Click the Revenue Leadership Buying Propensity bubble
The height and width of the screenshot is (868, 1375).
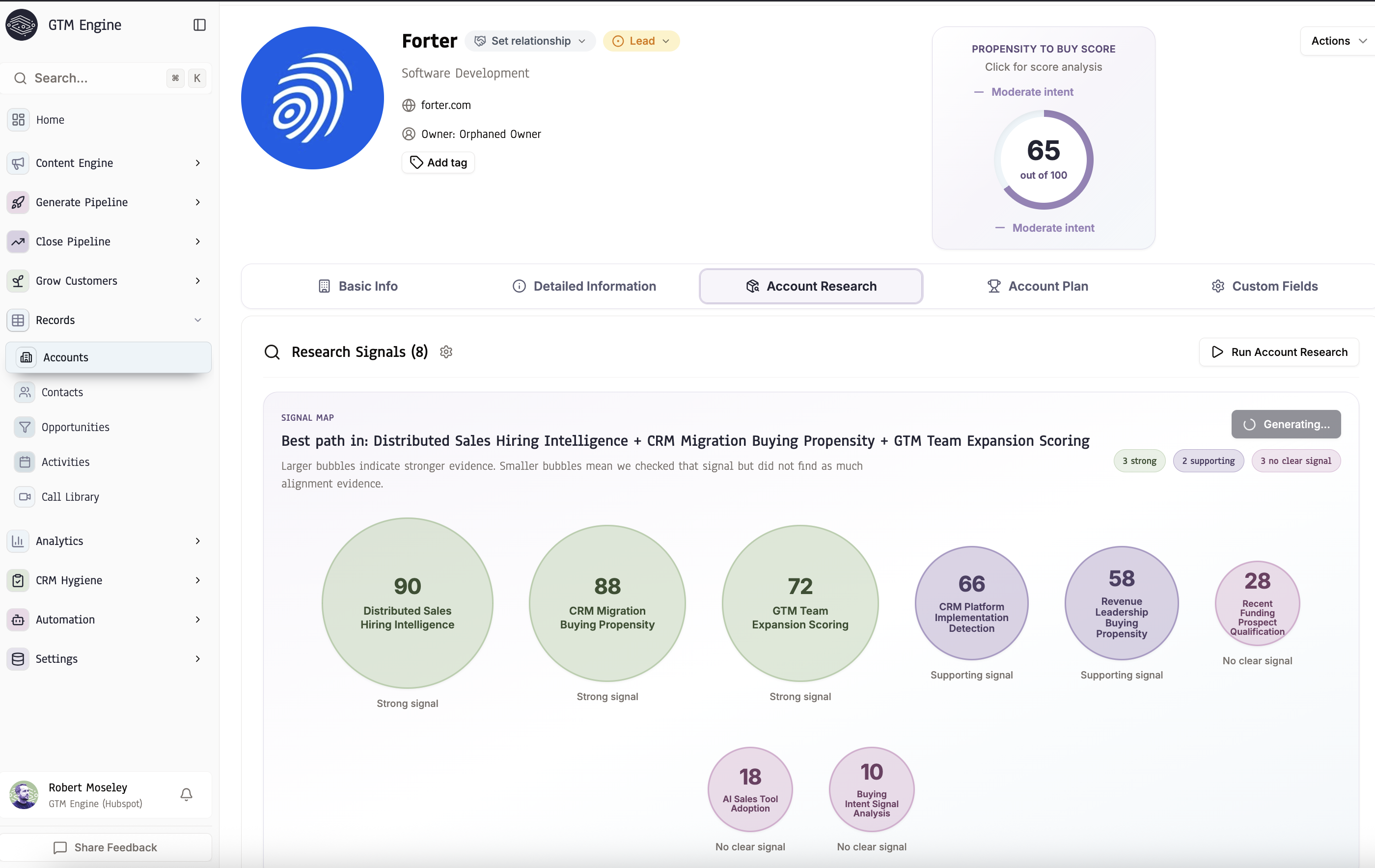1122,602
